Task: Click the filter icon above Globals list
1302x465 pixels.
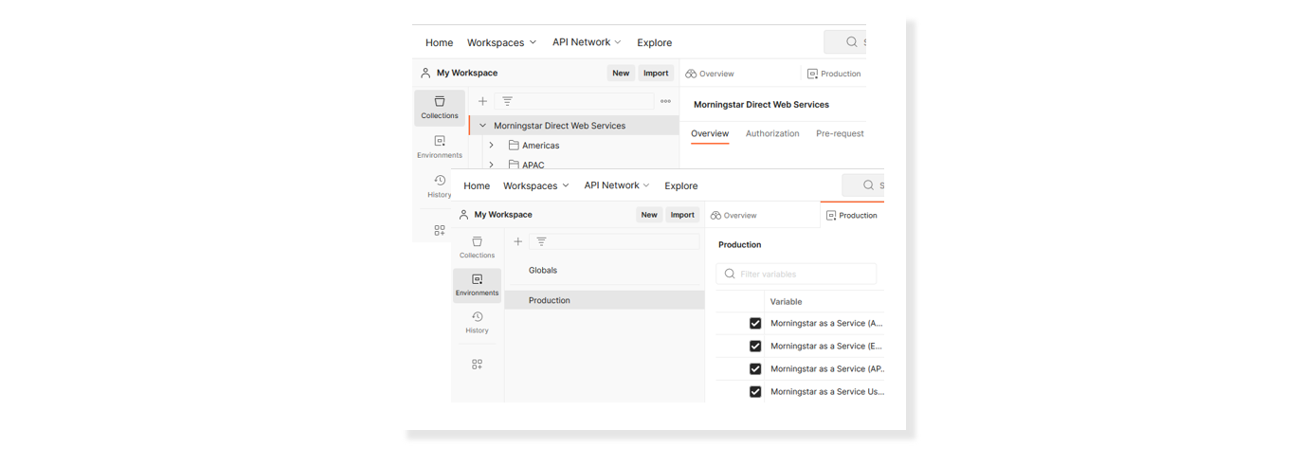Action: [541, 242]
